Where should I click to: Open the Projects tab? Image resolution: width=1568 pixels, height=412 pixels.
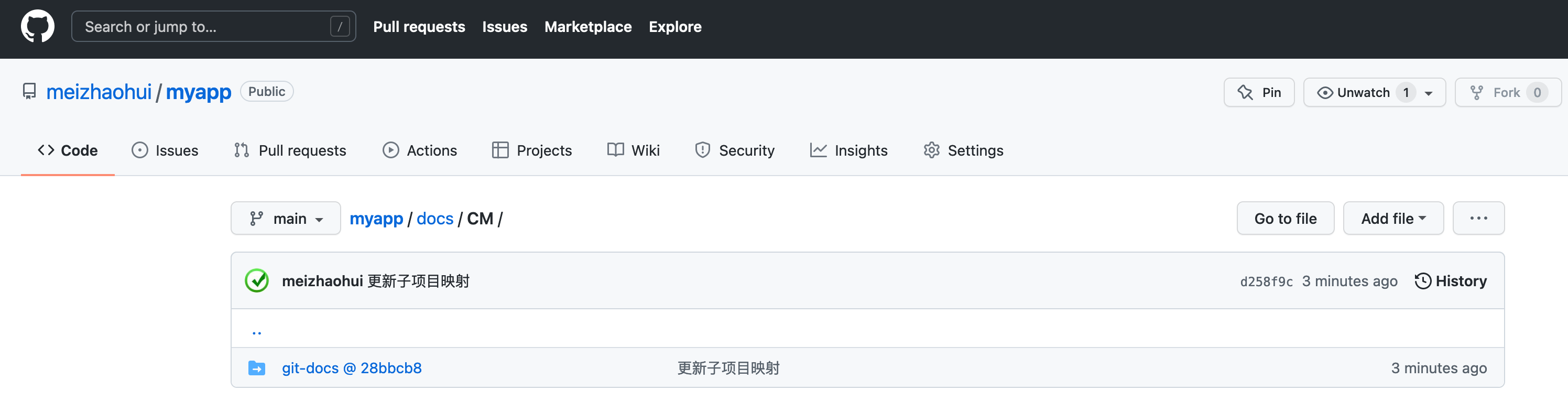[x=532, y=150]
